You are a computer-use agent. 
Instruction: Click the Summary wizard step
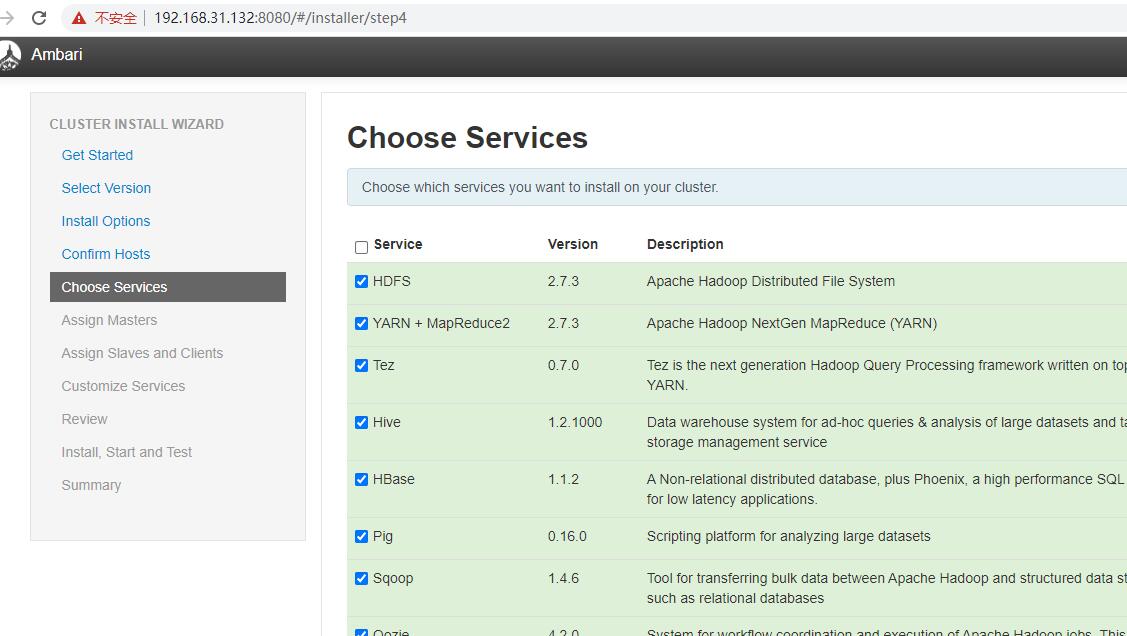click(x=91, y=486)
